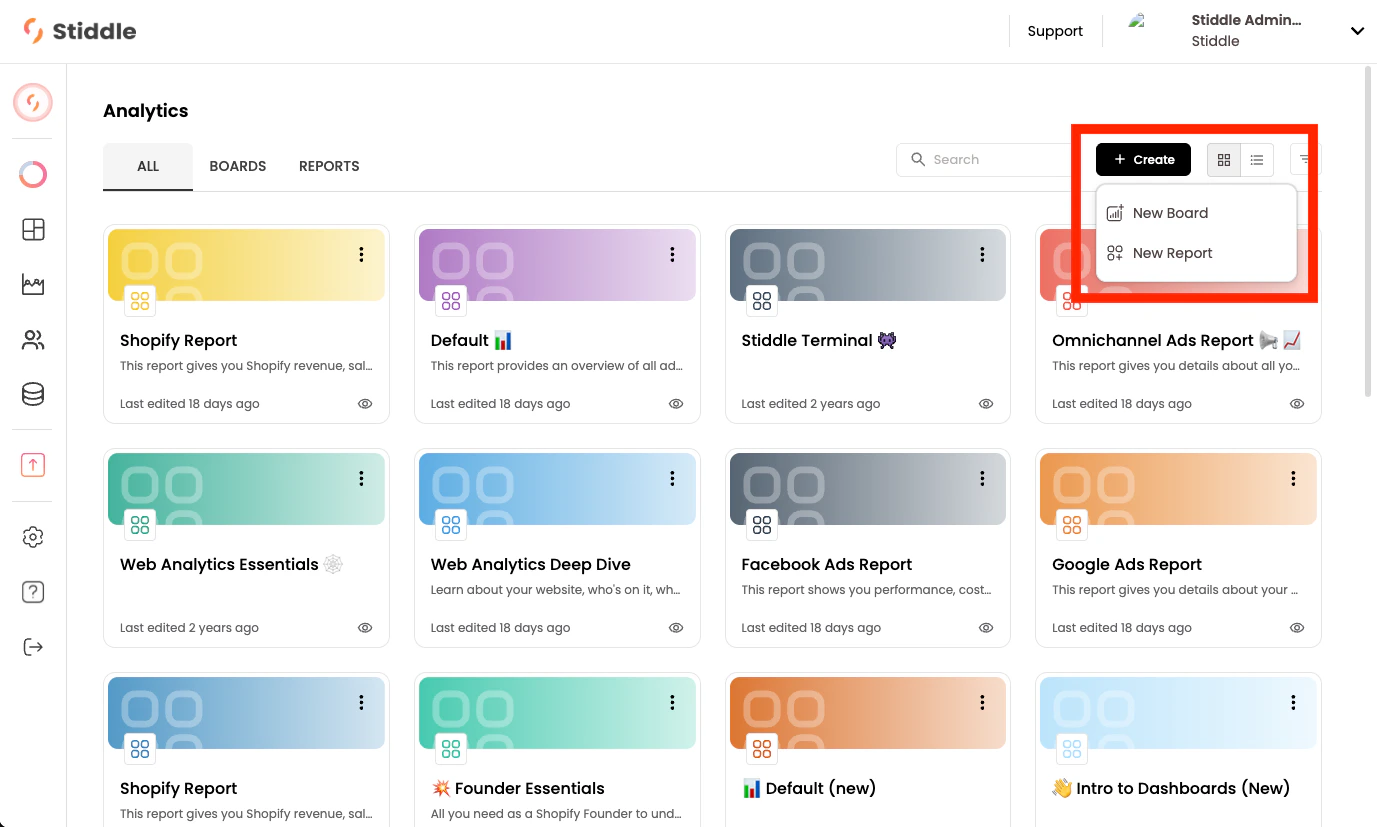Toggle eye icon on Omnichannel Ads Report card
The image size is (1377, 827).
[1297, 404]
